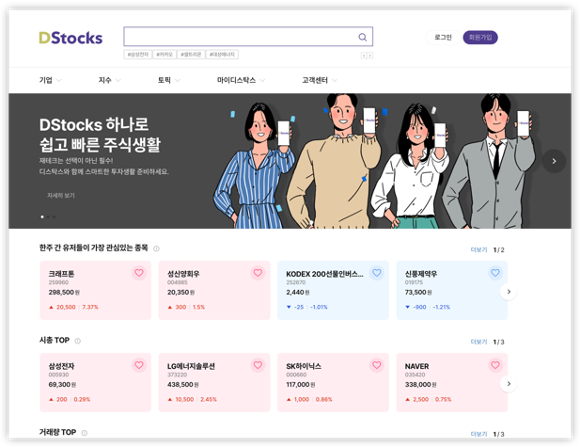
Task: Click the 438,500 원 price
Action: point(183,385)
